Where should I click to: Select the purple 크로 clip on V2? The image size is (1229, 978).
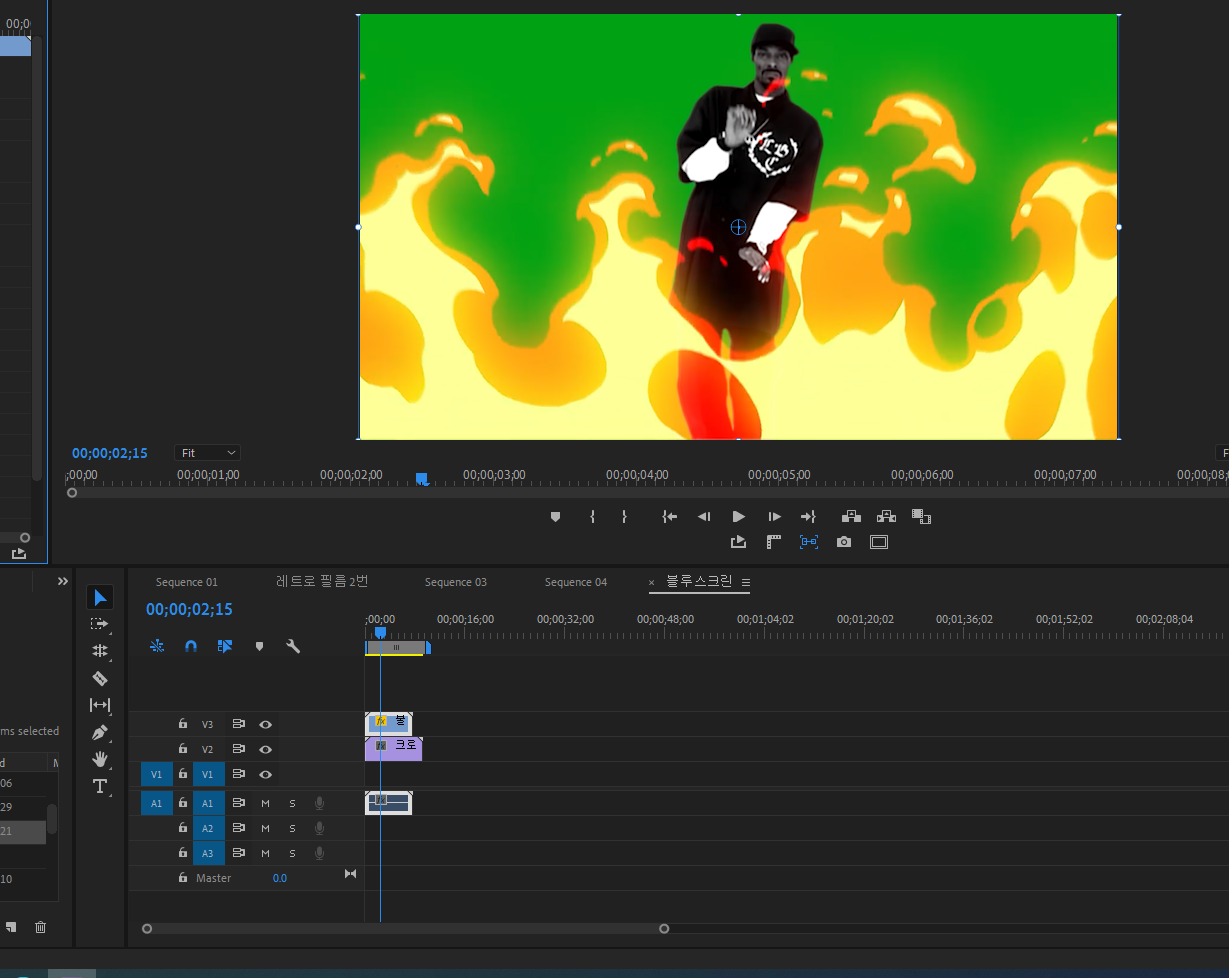[x=393, y=748]
